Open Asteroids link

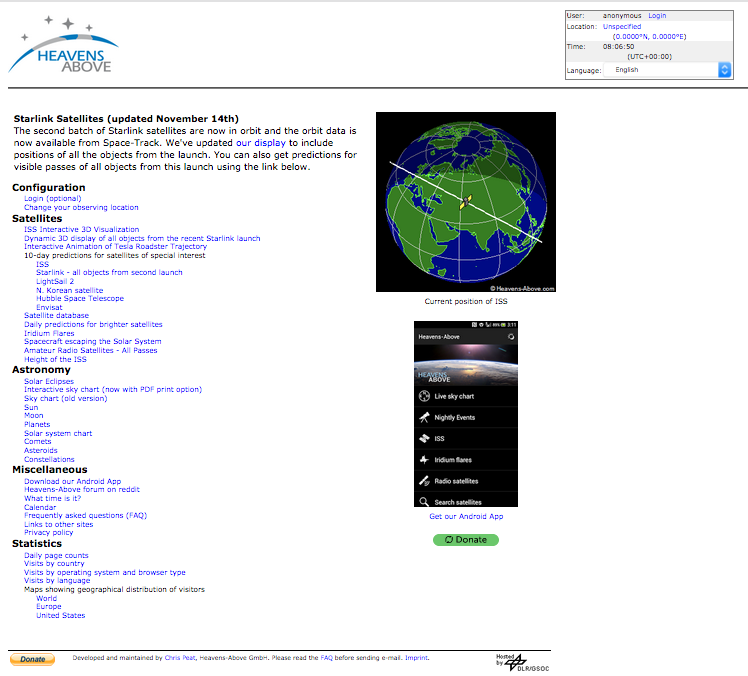41,451
